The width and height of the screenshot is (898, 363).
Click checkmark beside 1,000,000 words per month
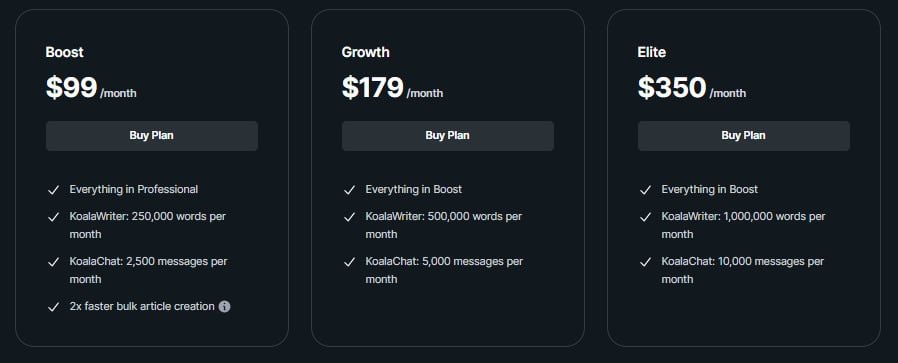tap(645, 218)
